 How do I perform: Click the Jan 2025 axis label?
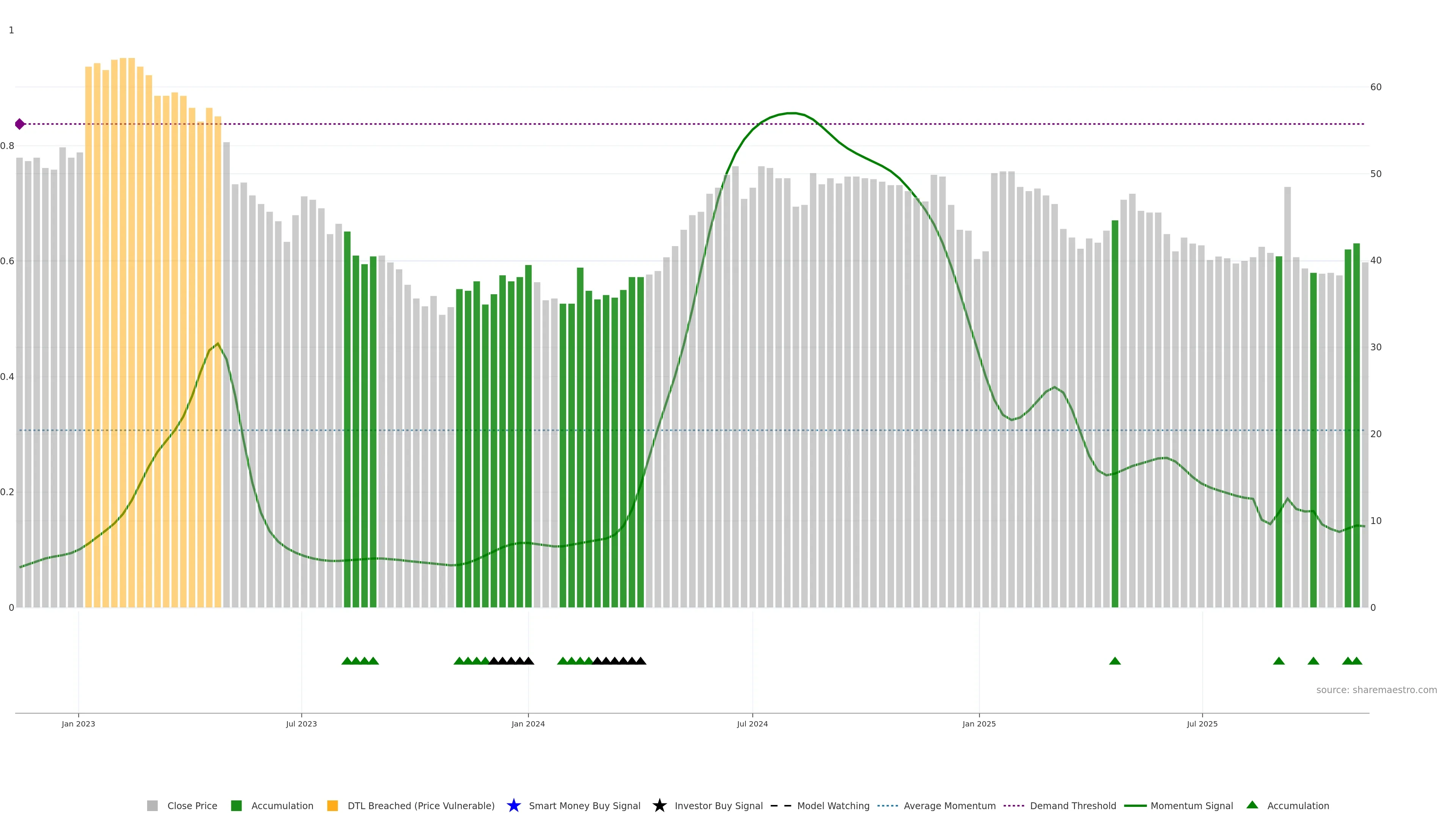click(979, 723)
